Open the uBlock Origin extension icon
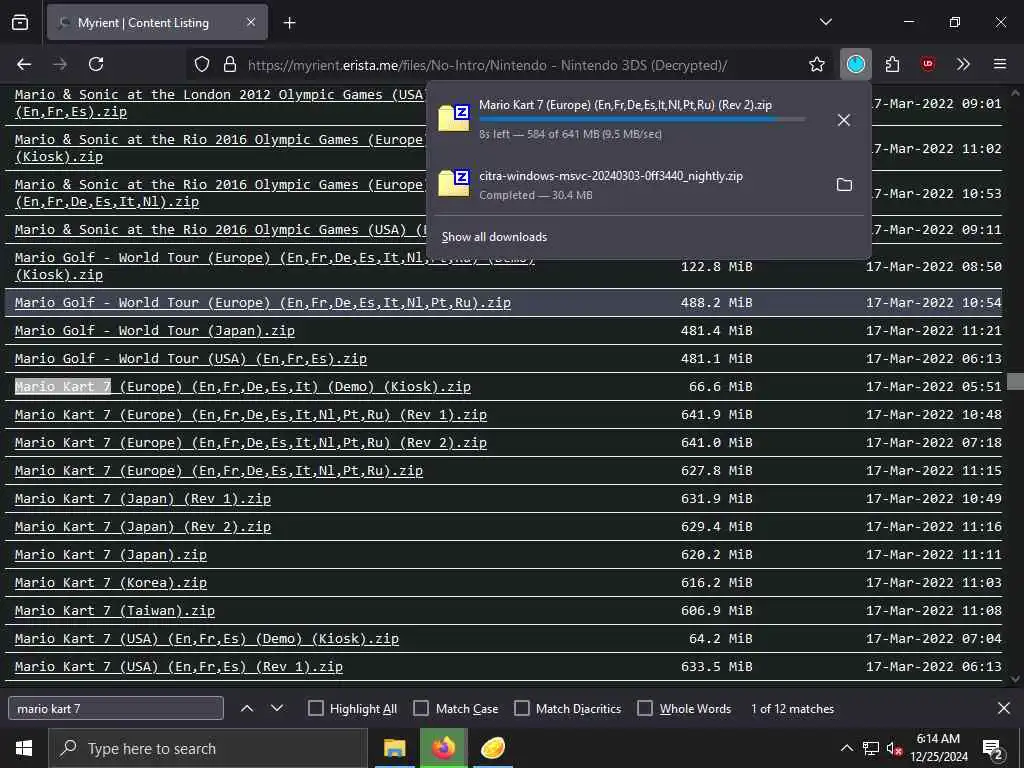 (927, 64)
